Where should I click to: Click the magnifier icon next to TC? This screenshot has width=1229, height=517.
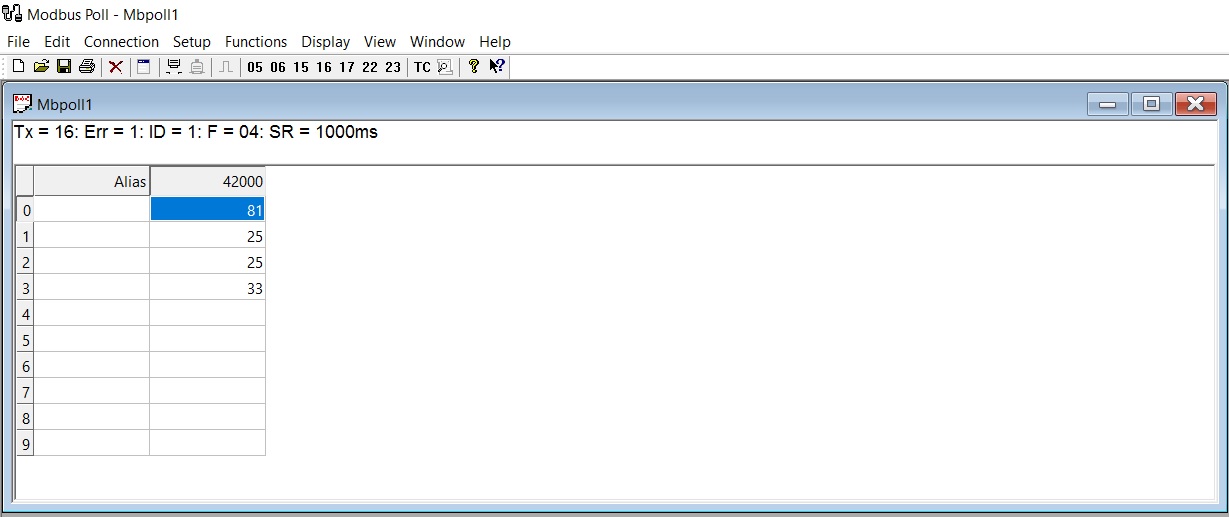tap(445, 67)
